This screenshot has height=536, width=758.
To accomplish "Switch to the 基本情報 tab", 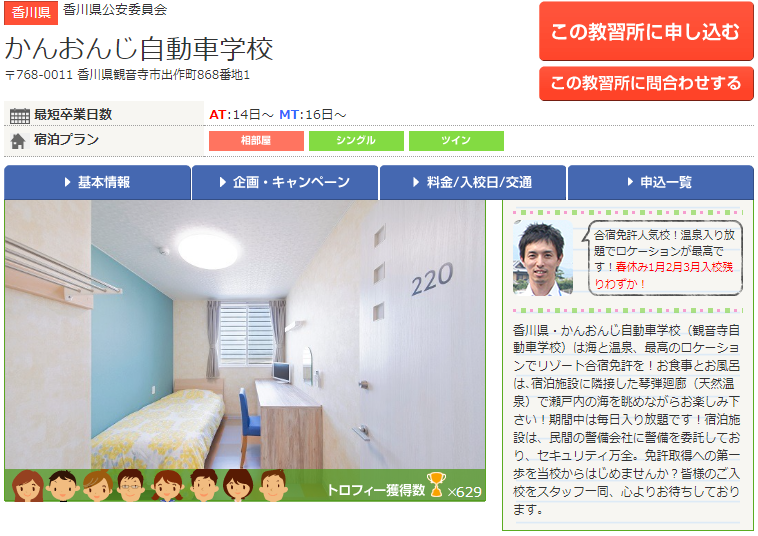I will point(98,182).
